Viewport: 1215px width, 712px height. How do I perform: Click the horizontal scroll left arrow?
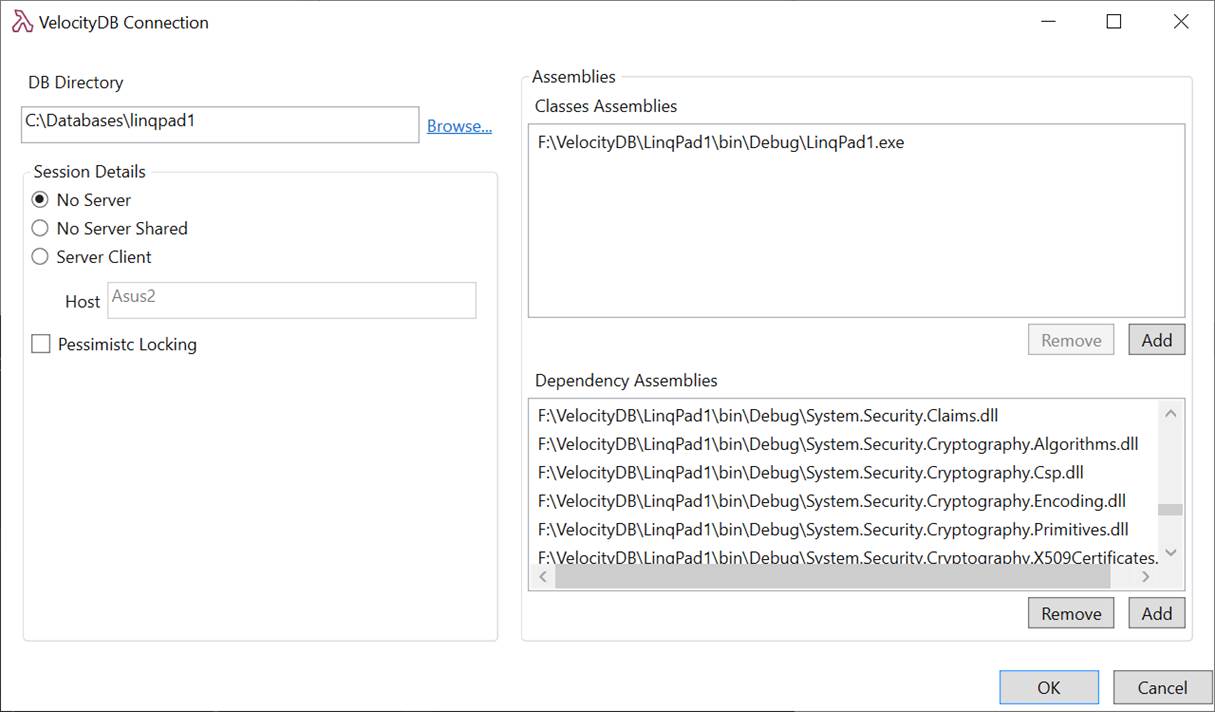tap(543, 577)
